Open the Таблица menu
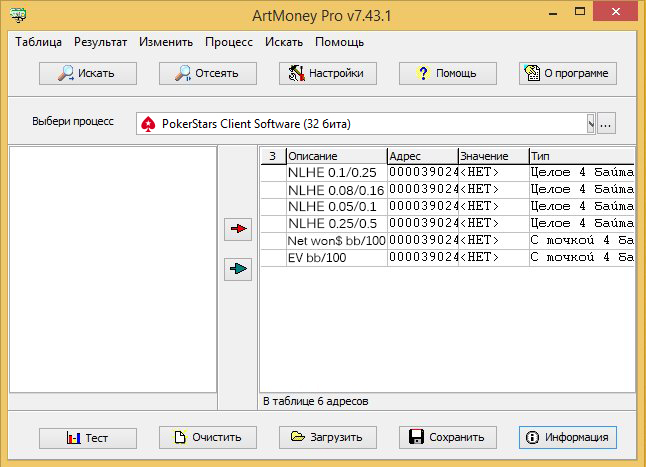Viewport: 646px width, 467px height. [38, 42]
